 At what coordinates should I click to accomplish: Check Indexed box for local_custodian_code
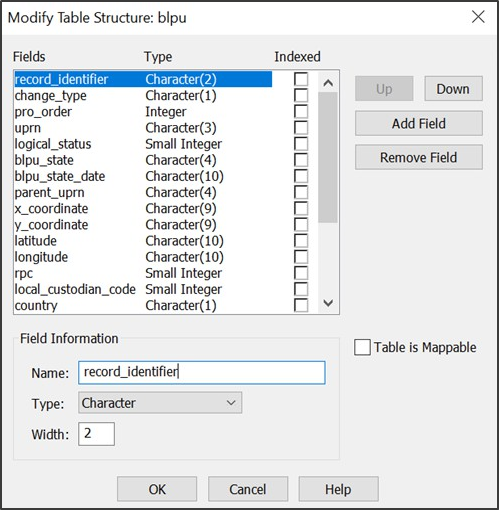(301, 289)
